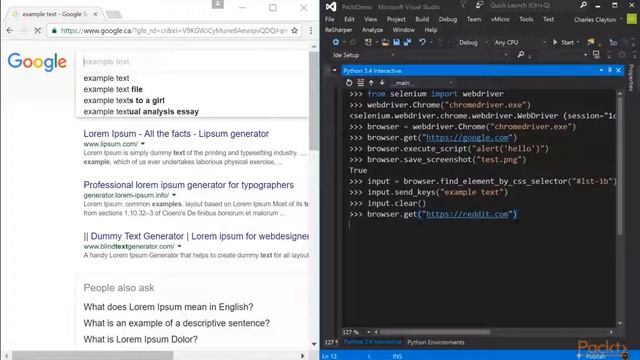Click the notifications flag icon in Visual Studio title bar
The height and width of the screenshot is (360, 640).
463,5
